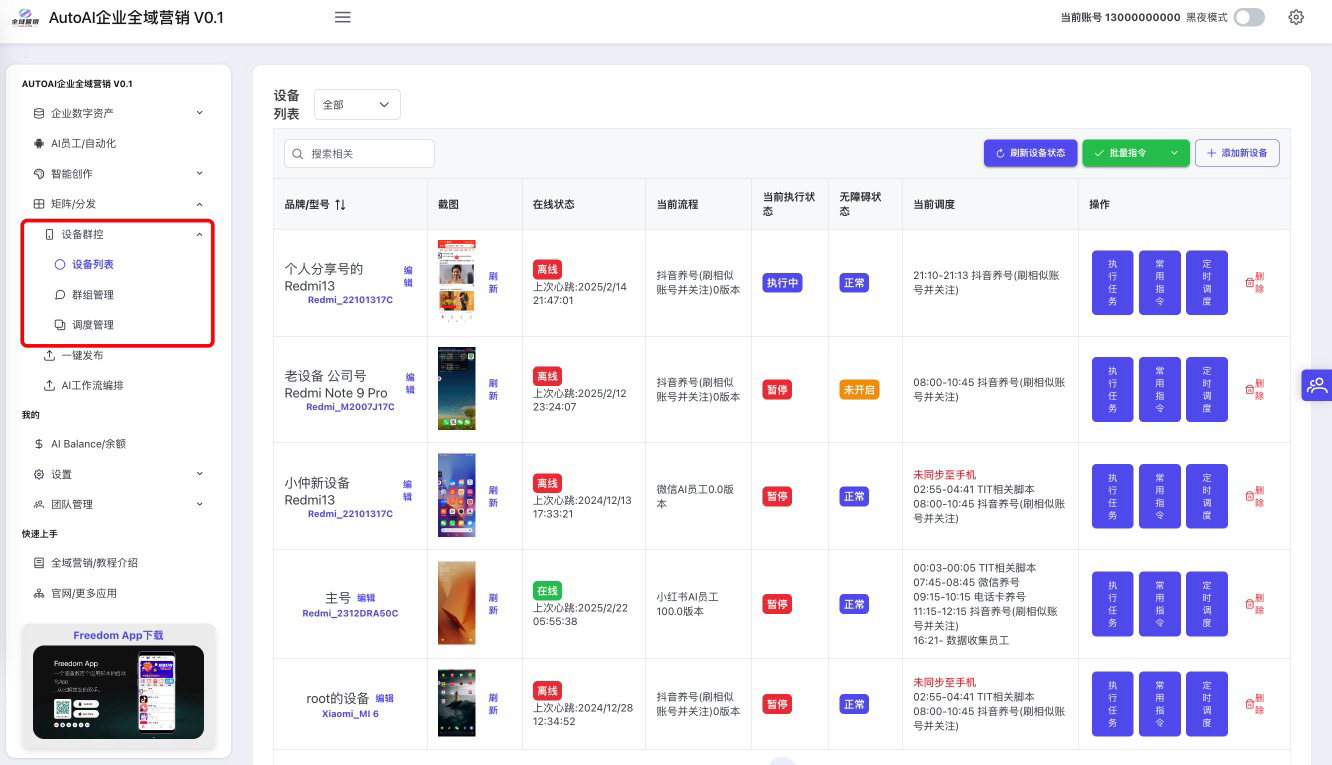Click 常用指令 for 小仲新设备
The height and width of the screenshot is (765, 1332).
coord(1160,496)
